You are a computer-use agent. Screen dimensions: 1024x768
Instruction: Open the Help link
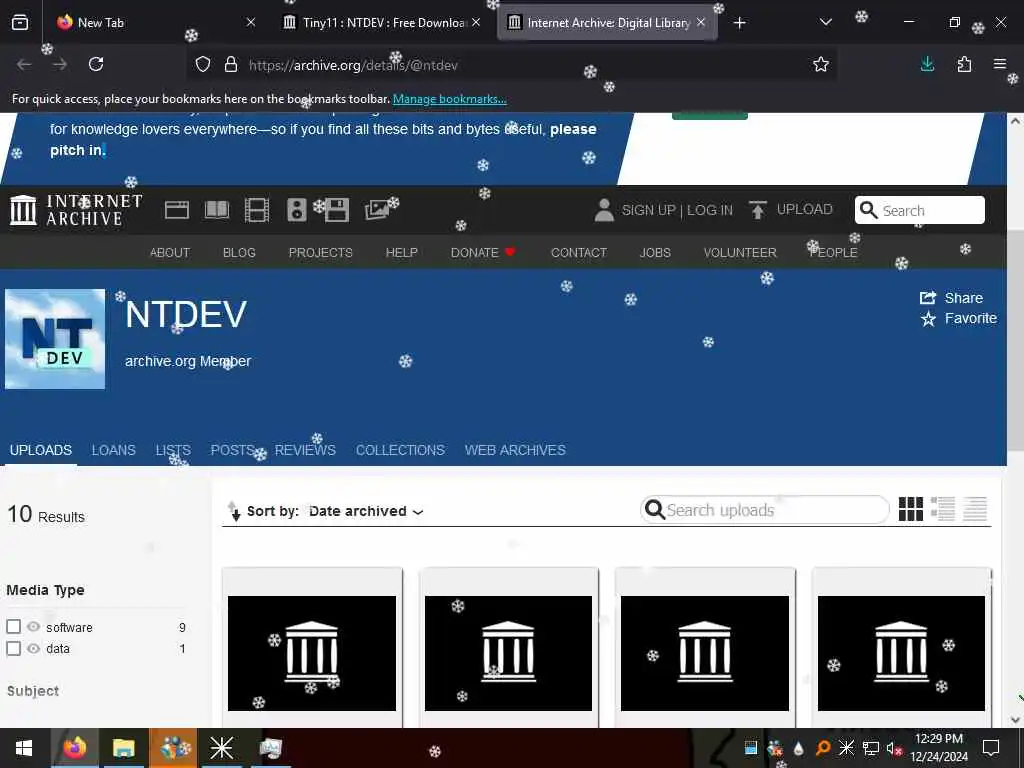tap(402, 252)
